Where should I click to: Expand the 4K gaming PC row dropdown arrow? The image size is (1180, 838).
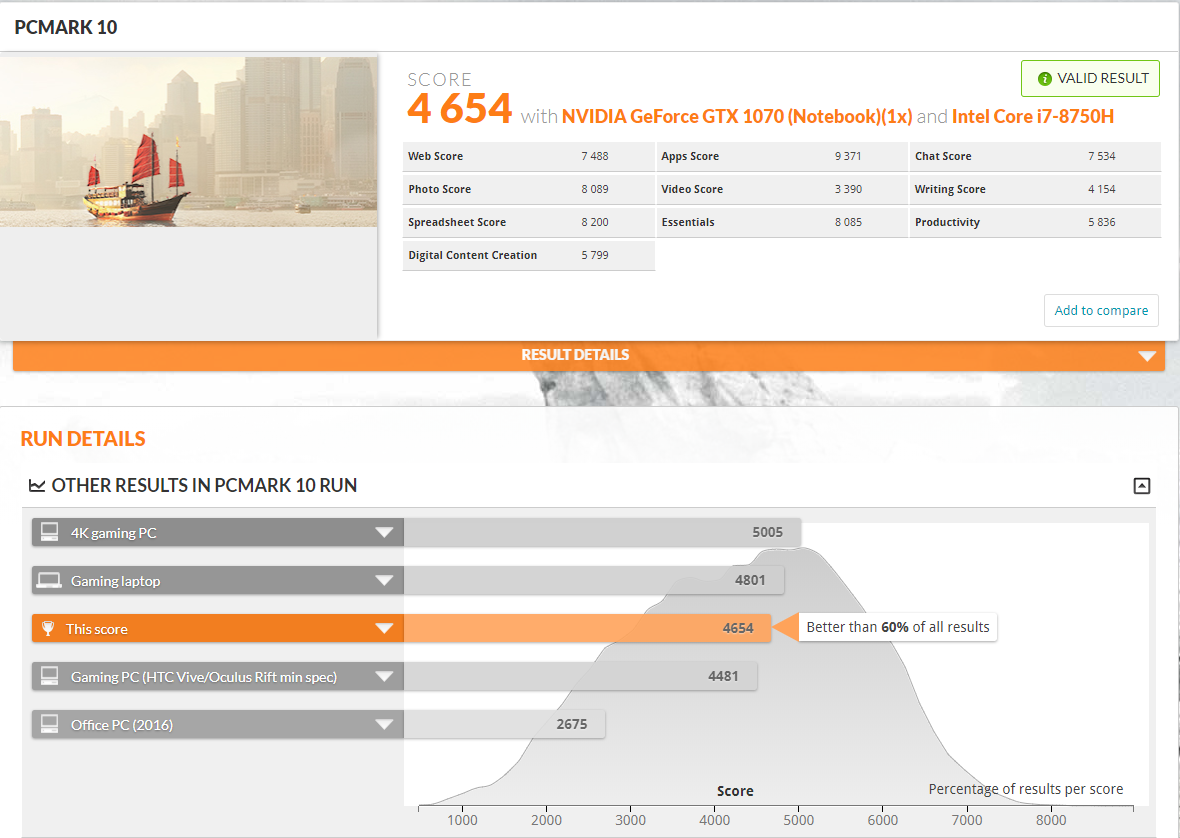[x=384, y=533]
